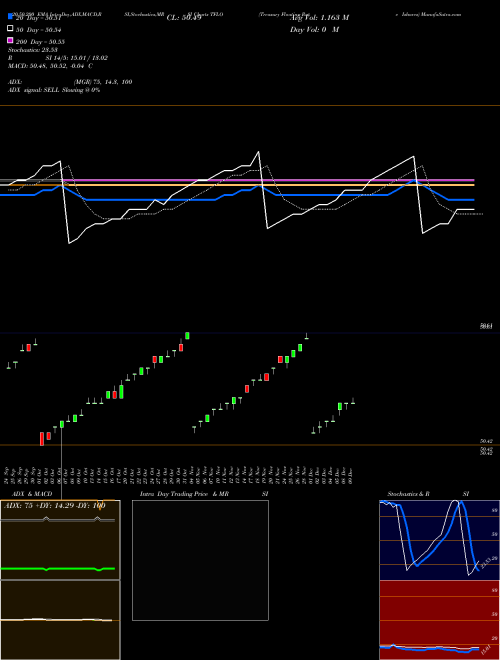Click the 'Stochastics & R' panel title

tap(409, 494)
